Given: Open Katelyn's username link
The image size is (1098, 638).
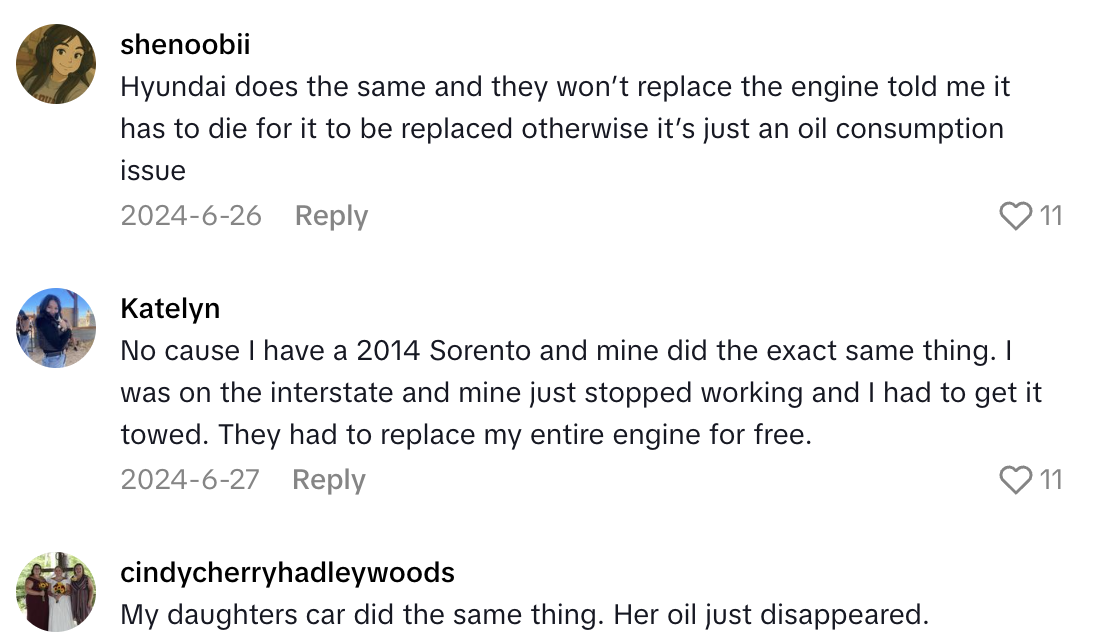Looking at the screenshot, I should [x=170, y=308].
